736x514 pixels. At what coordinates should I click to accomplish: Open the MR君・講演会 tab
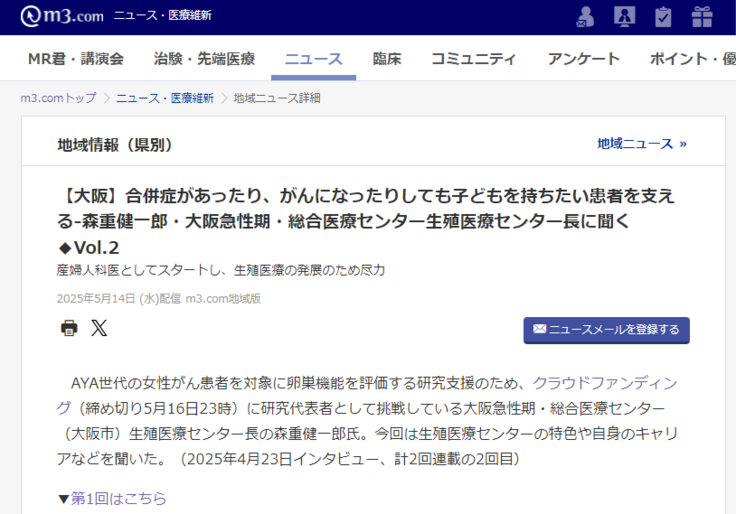point(75,59)
